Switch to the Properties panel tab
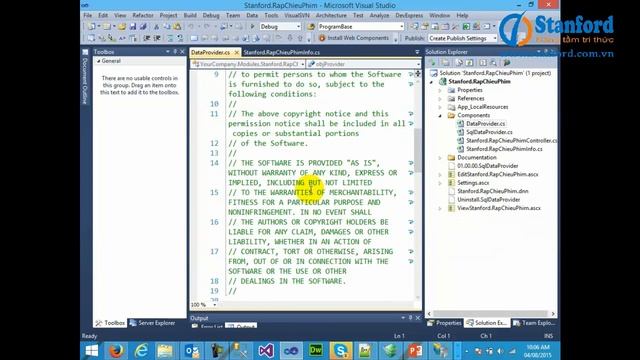The width and height of the screenshot is (640, 360). point(444,323)
